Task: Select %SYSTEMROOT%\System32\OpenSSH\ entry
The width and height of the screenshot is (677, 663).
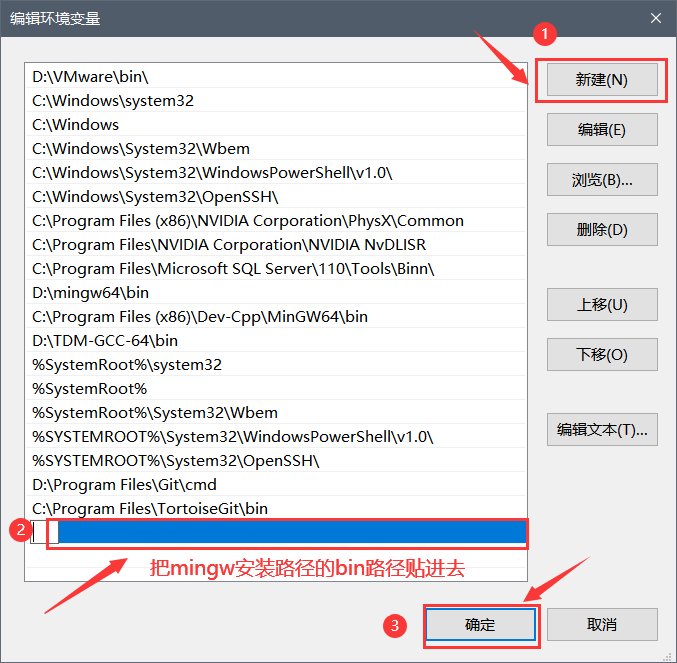Action: click(276, 461)
